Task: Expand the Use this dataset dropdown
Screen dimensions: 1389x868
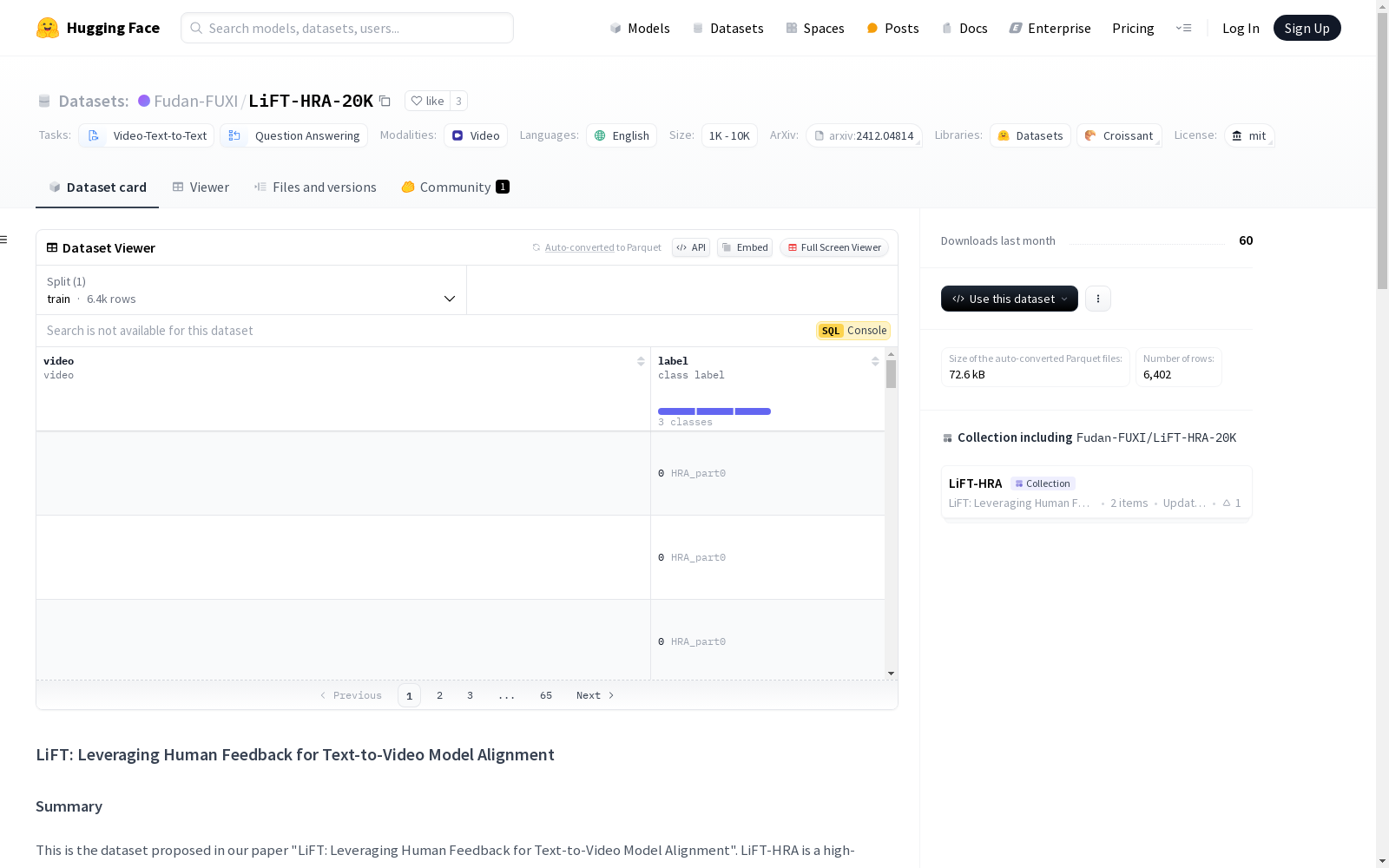Action: (x=1010, y=299)
